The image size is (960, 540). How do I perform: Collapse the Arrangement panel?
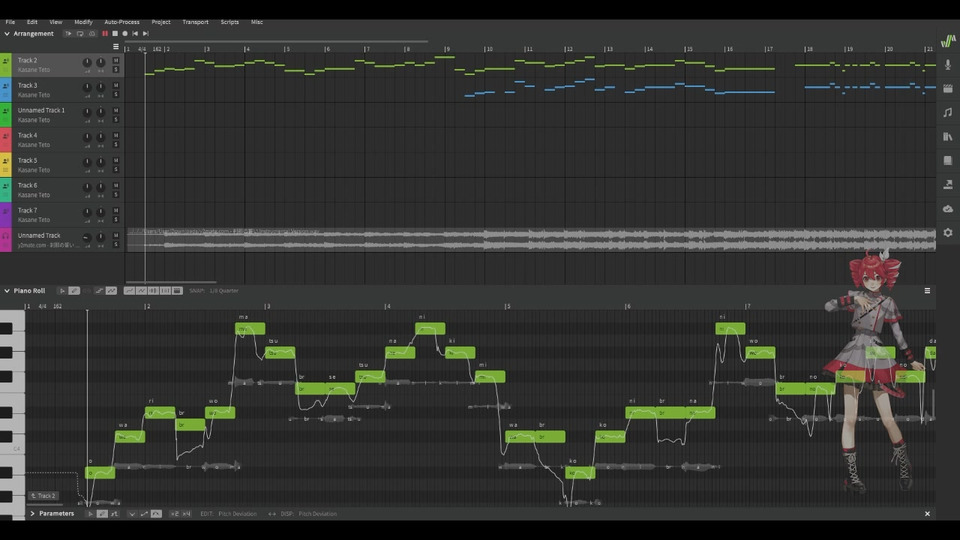pyautogui.click(x=7, y=34)
